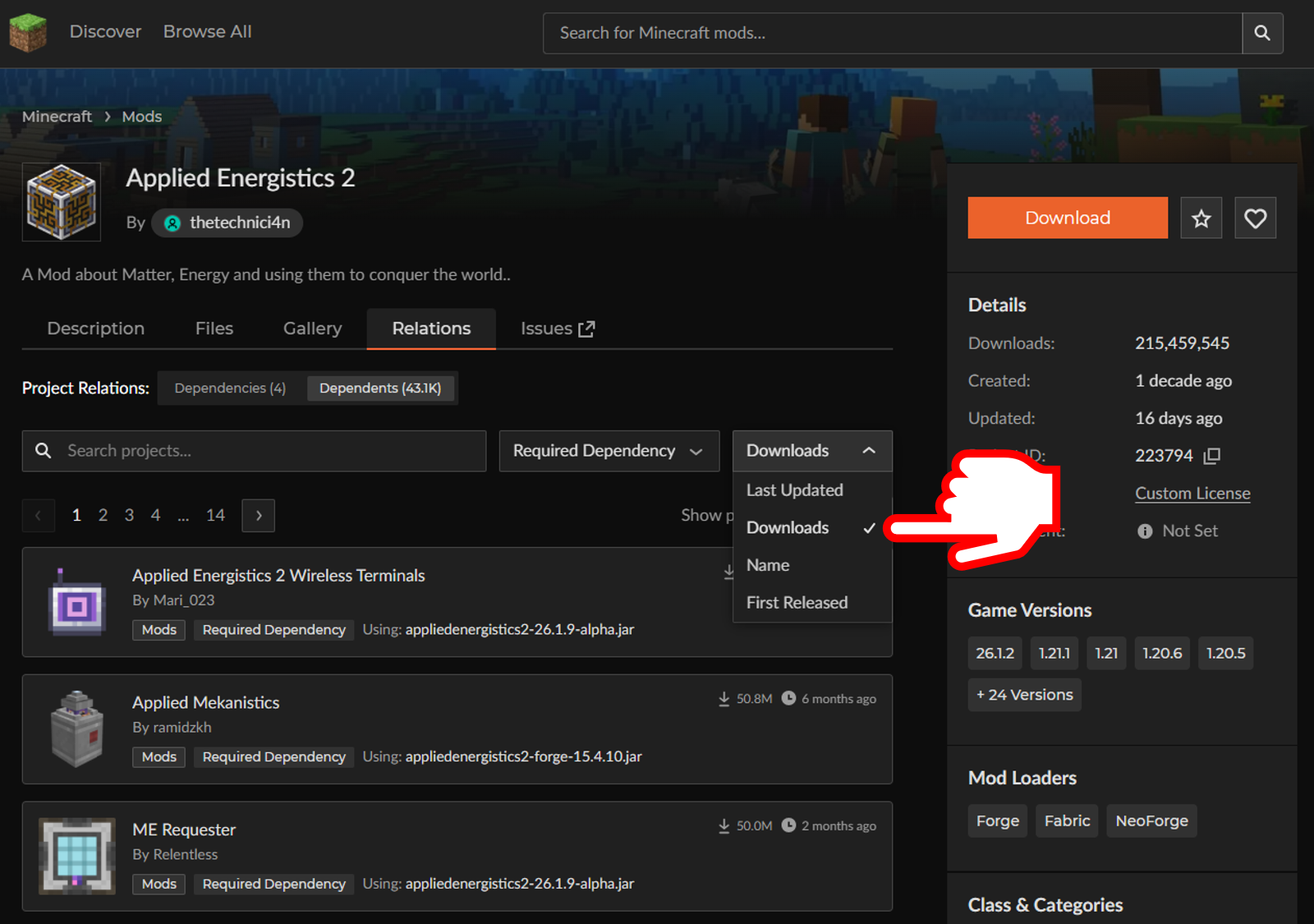1314x924 pixels.
Task: Expand the + 24 Versions list
Action: (x=1025, y=696)
